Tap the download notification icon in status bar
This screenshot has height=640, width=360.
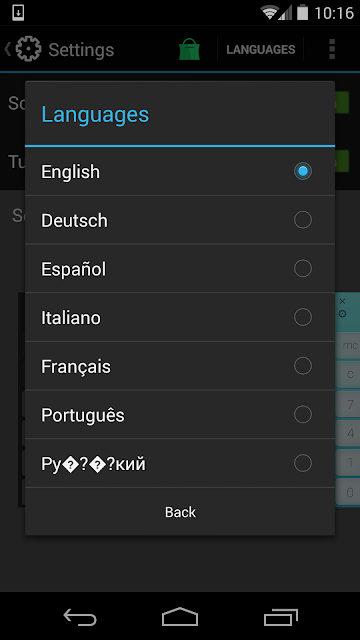[18, 13]
